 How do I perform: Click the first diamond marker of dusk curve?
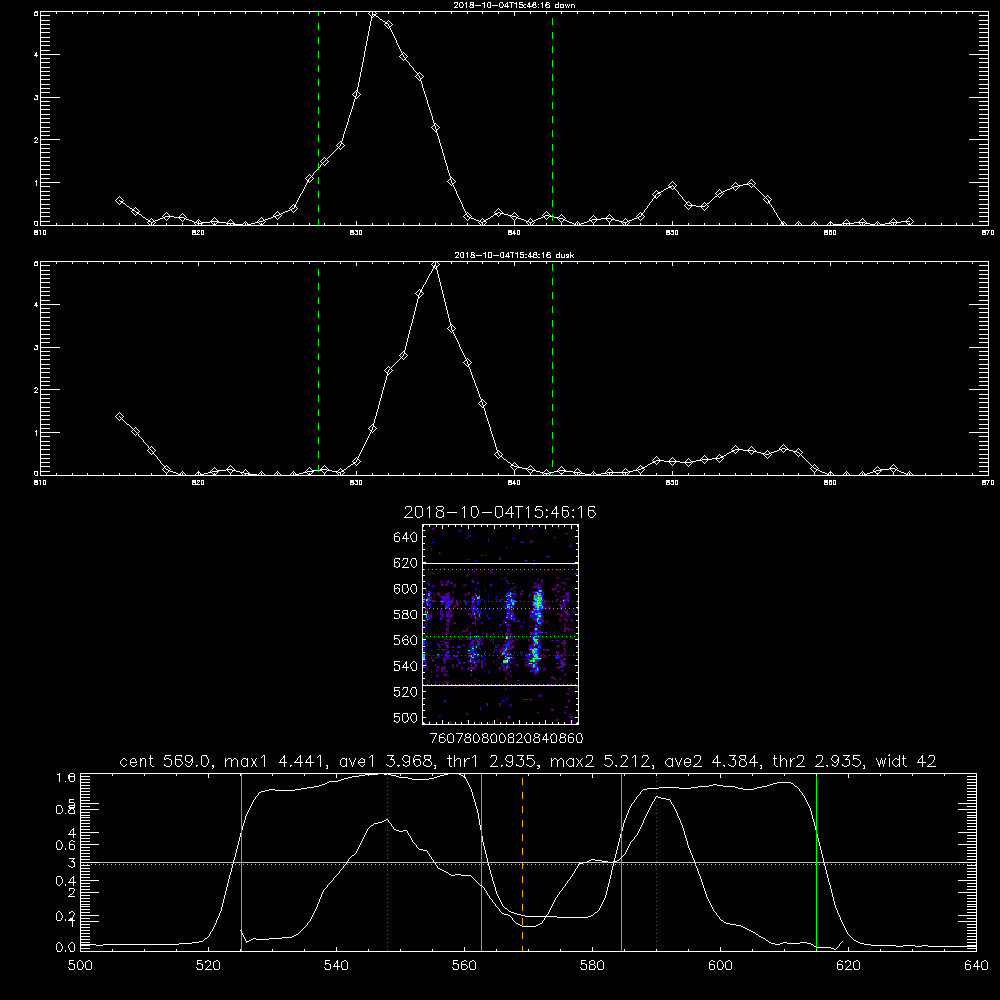click(119, 416)
